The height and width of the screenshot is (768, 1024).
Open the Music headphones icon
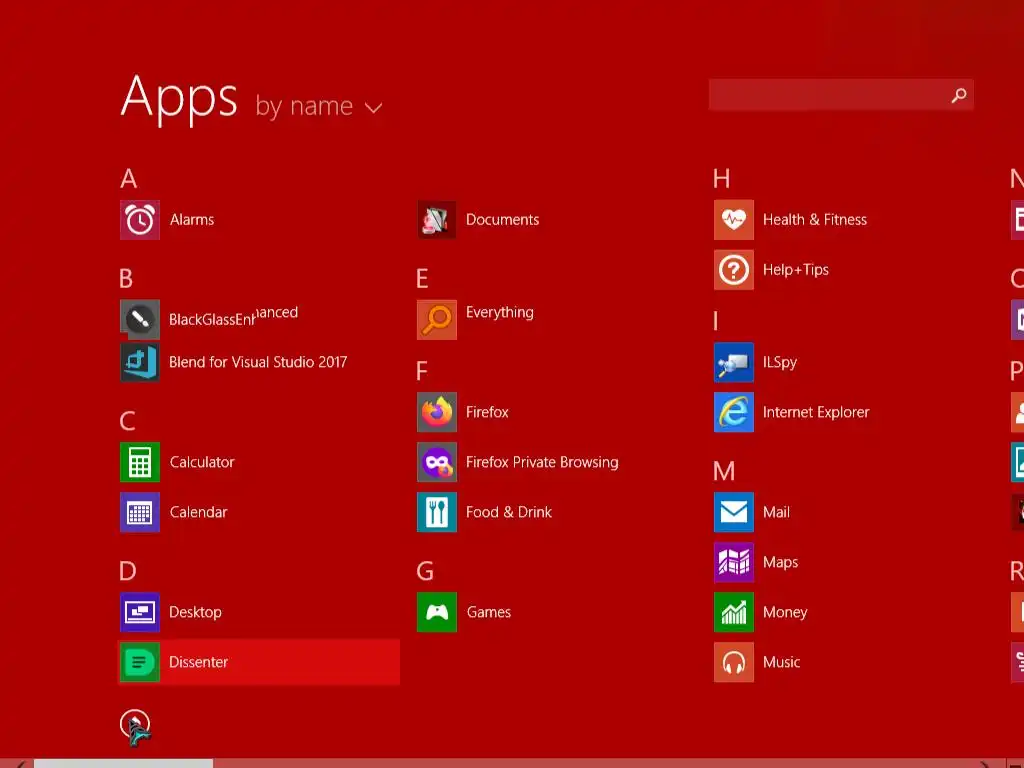[x=733, y=662]
